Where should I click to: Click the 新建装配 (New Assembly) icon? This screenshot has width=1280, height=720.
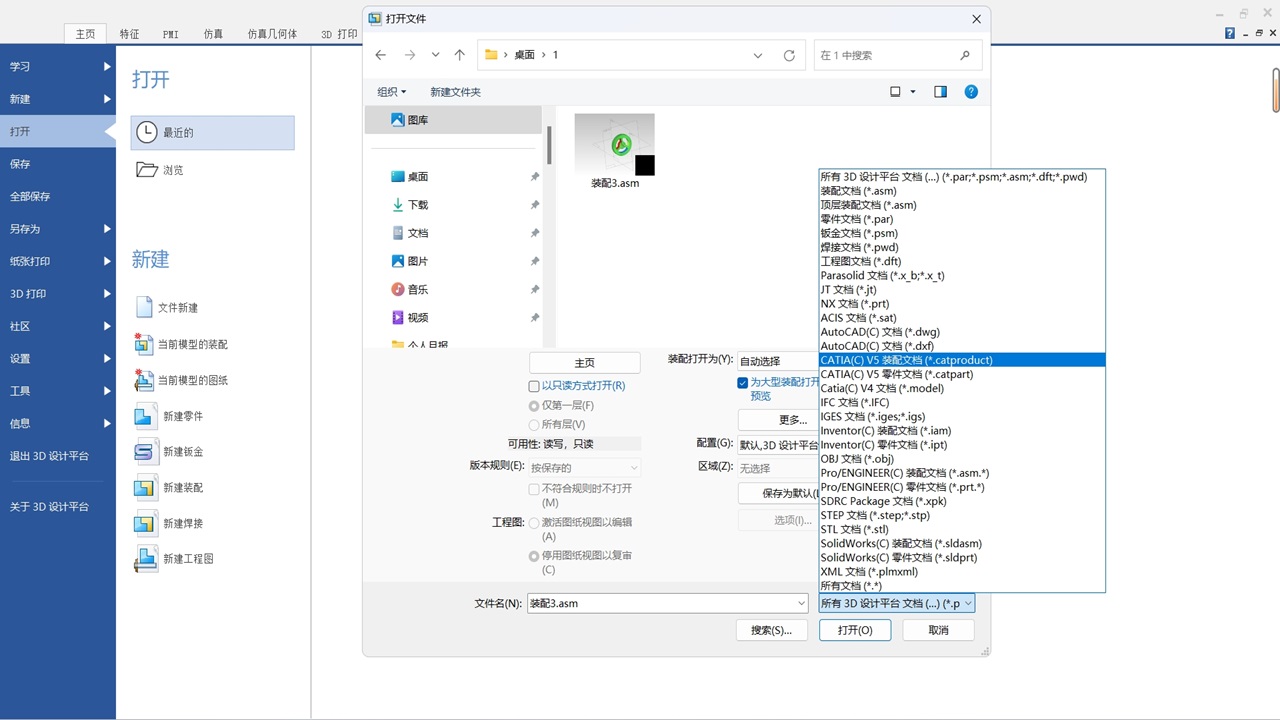(145, 488)
